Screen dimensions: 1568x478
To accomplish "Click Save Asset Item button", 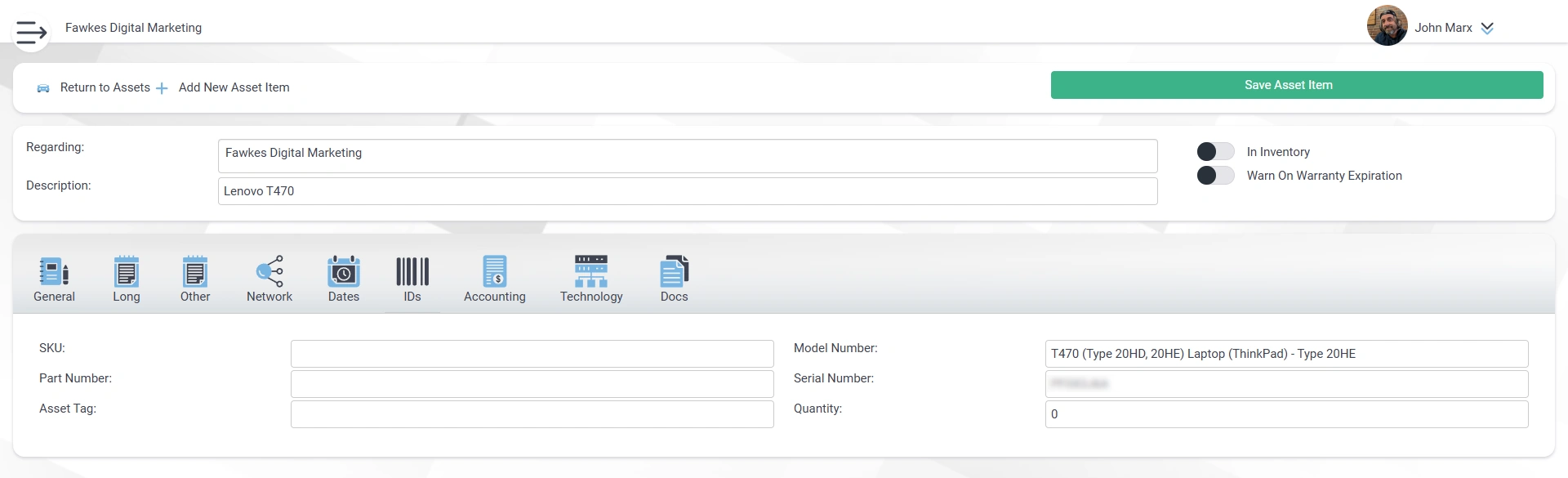I will pos(1297,85).
